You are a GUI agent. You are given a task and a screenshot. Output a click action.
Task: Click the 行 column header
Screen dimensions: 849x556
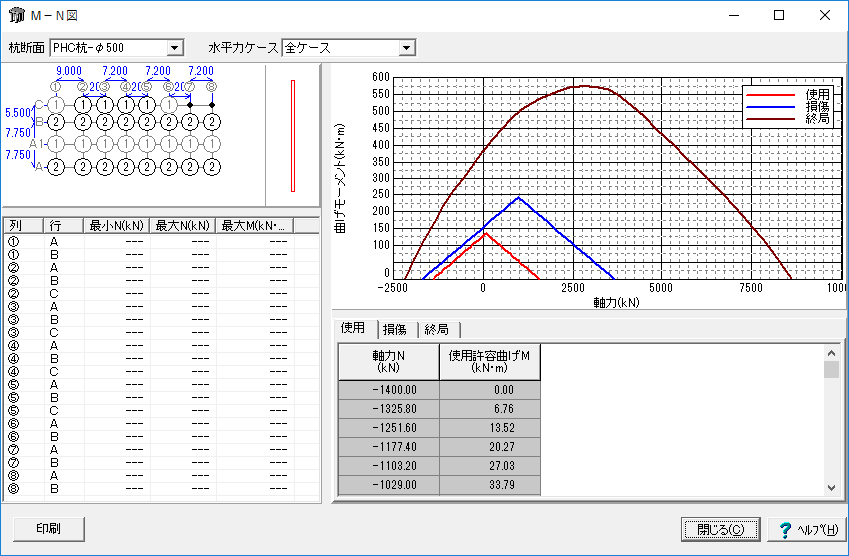63,226
